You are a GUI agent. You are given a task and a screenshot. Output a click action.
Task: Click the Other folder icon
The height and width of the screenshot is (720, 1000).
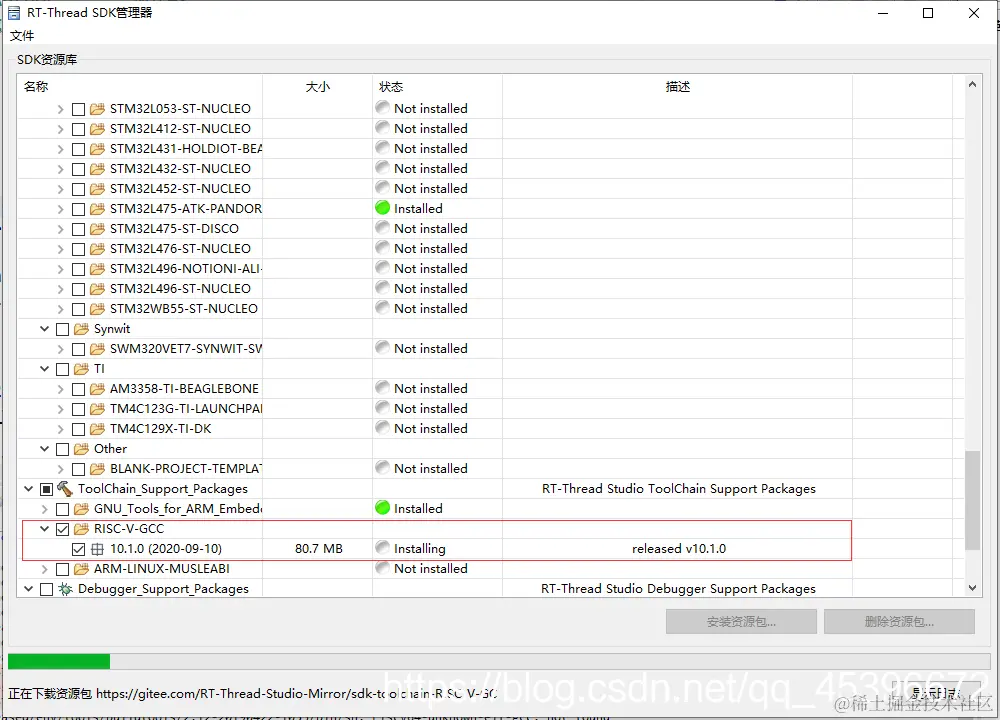81,449
